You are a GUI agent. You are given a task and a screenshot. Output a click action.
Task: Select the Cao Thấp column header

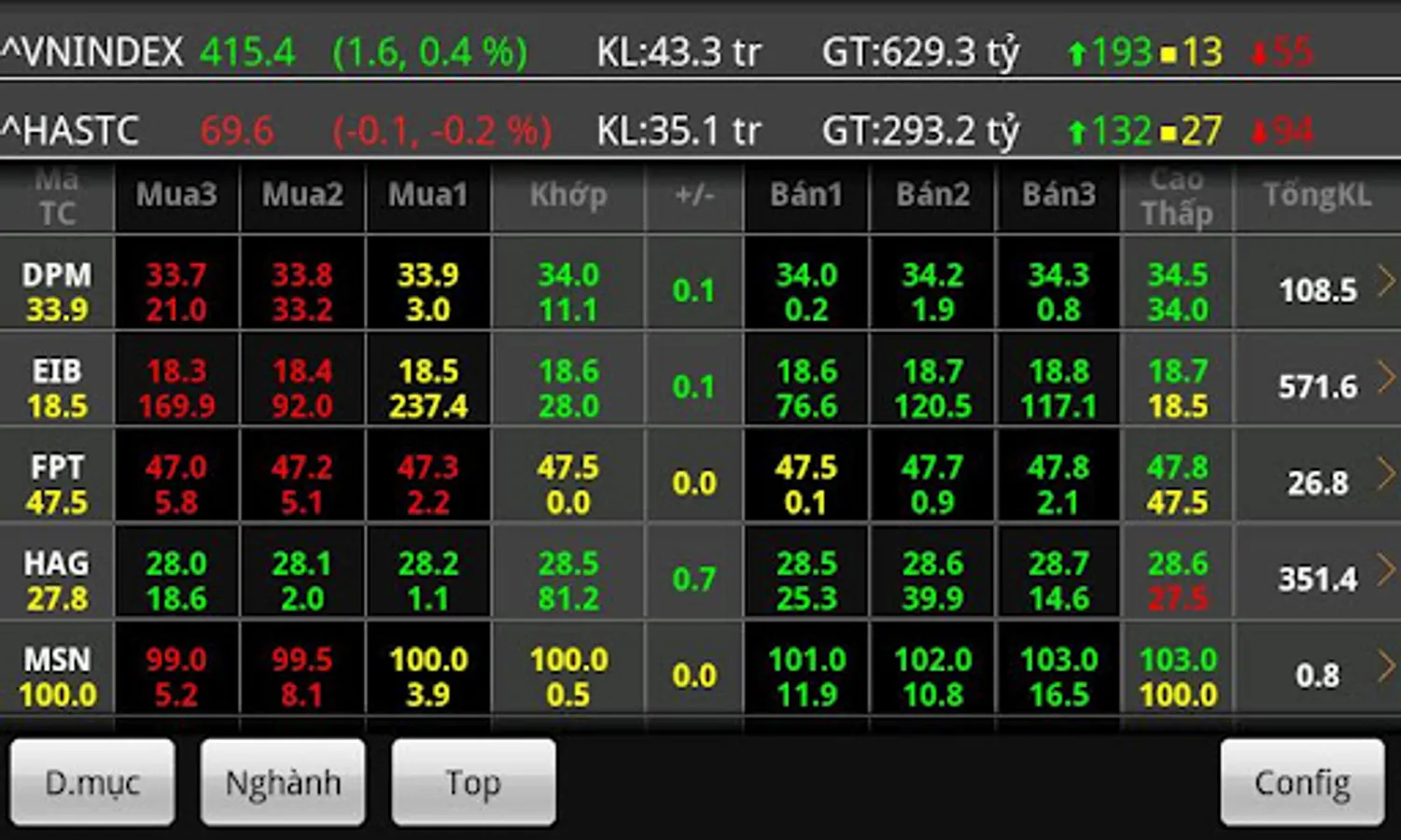point(1178,196)
